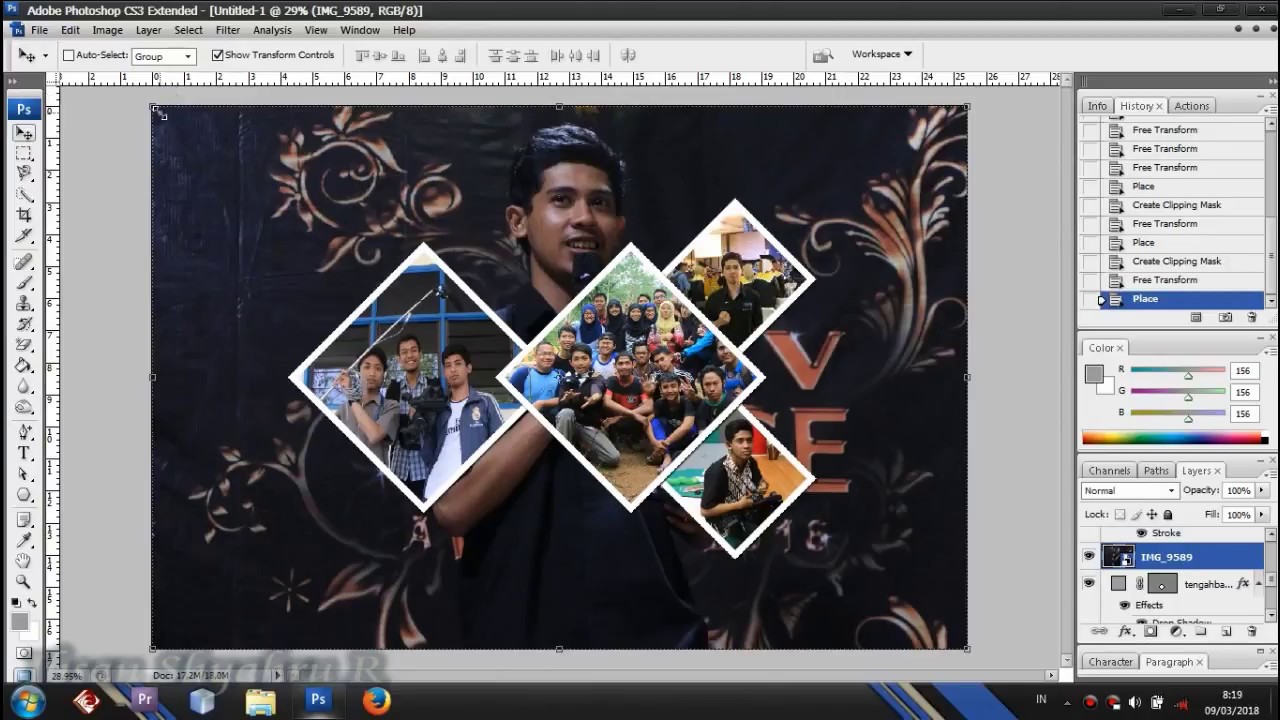Screen dimensions: 1280x720
Task: Select the Crop tool
Action: point(24,214)
